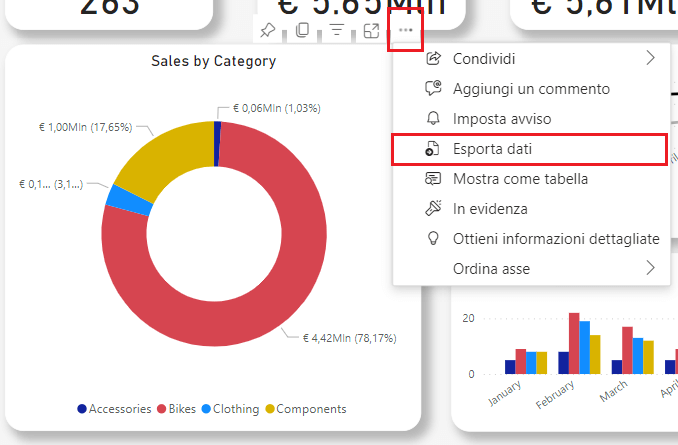Screen dimensions: 678x445
Task: Click the € 0,06Mln (1,03%) label
Action: (x=277, y=108)
